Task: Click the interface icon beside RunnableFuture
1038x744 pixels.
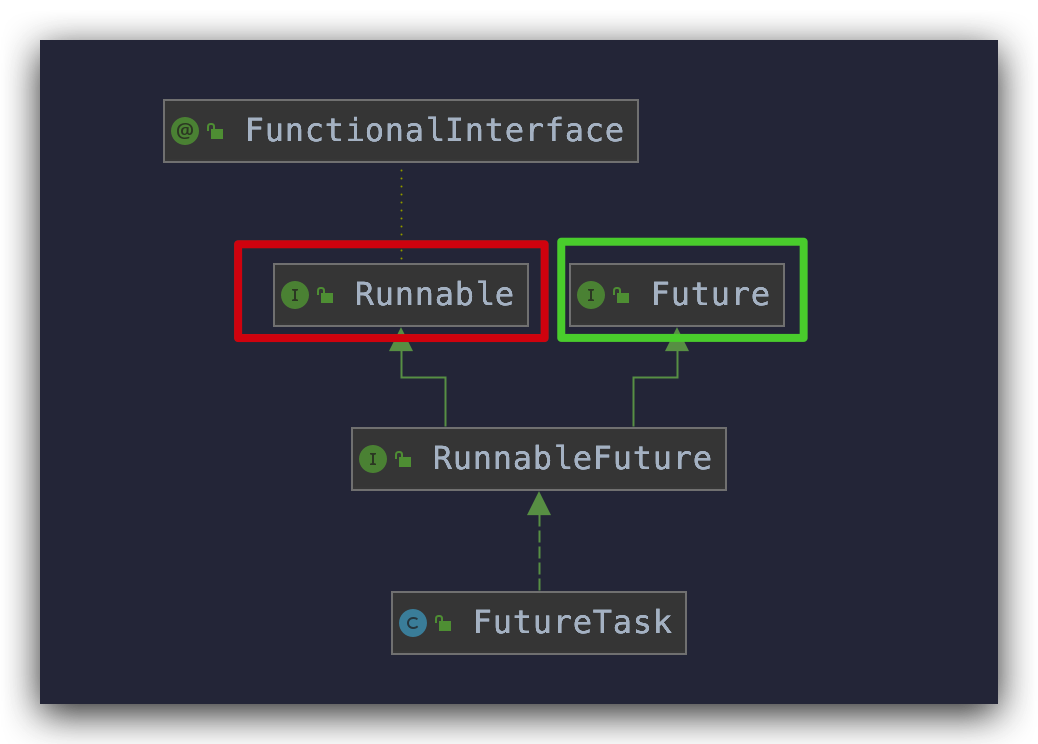Action: coord(372,459)
